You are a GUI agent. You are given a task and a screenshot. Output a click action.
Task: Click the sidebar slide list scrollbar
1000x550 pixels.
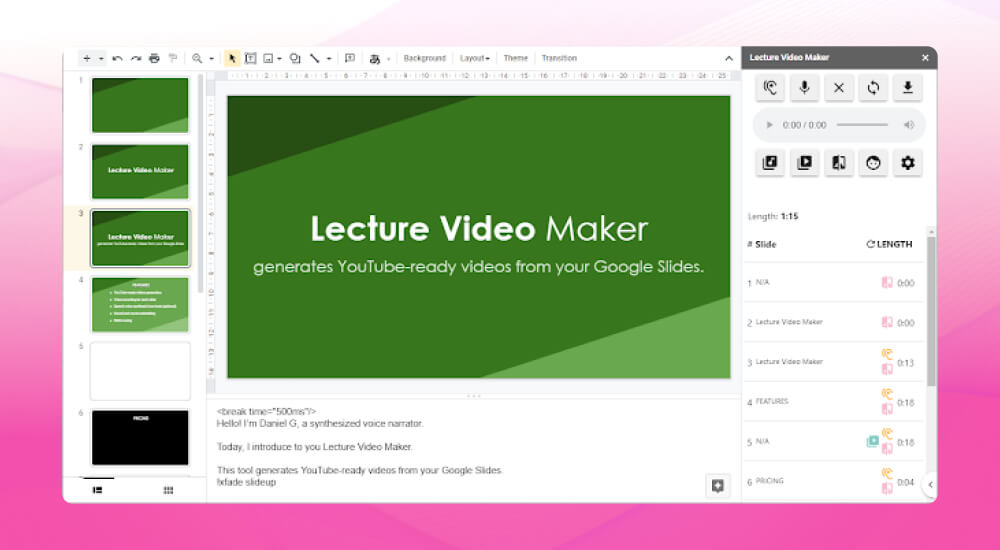click(931, 311)
